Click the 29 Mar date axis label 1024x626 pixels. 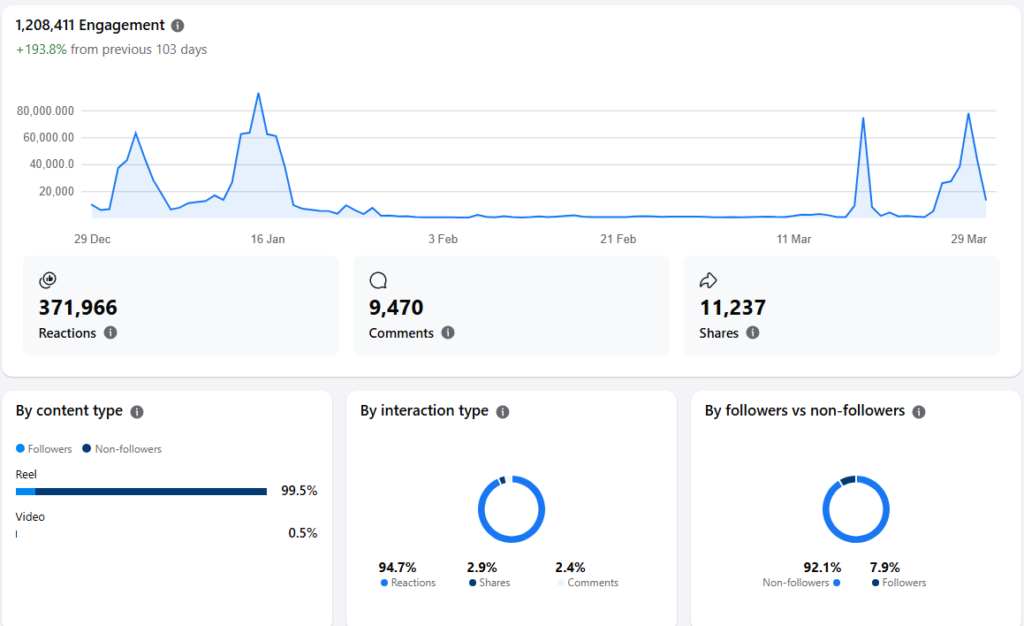[x=968, y=239]
